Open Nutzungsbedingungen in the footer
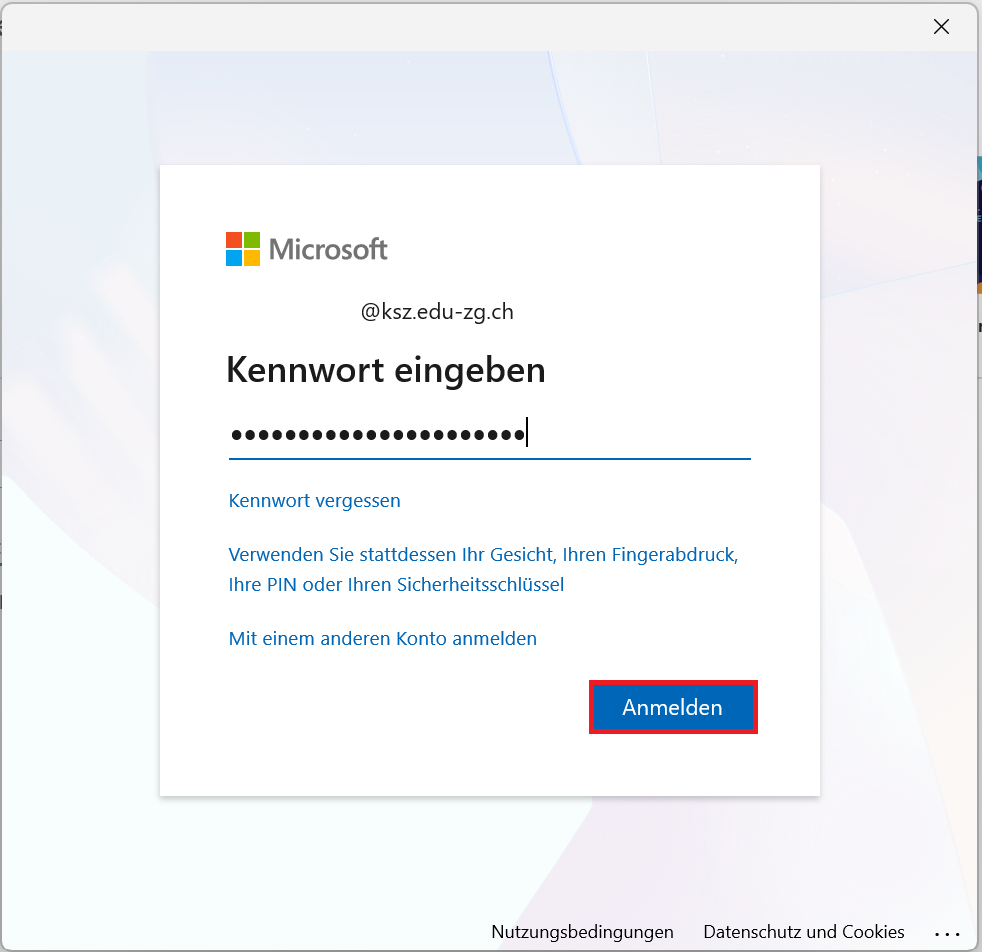 582,931
